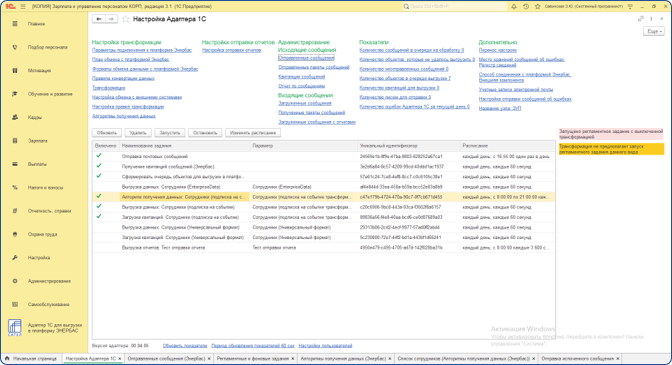Open the Самообслуживание sidebar icon
The width and height of the screenshot is (672, 365).
tap(15, 305)
